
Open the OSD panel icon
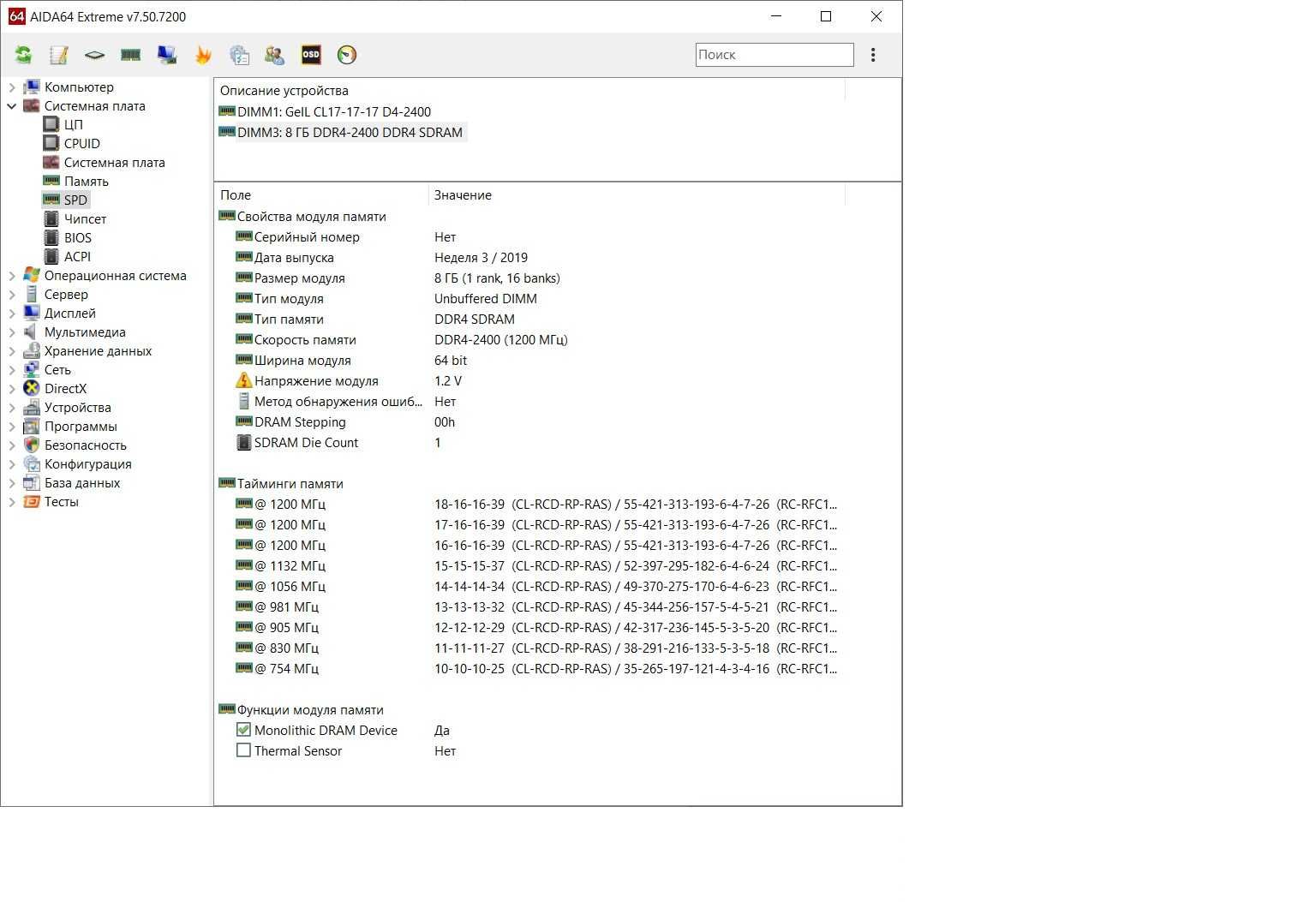click(311, 55)
